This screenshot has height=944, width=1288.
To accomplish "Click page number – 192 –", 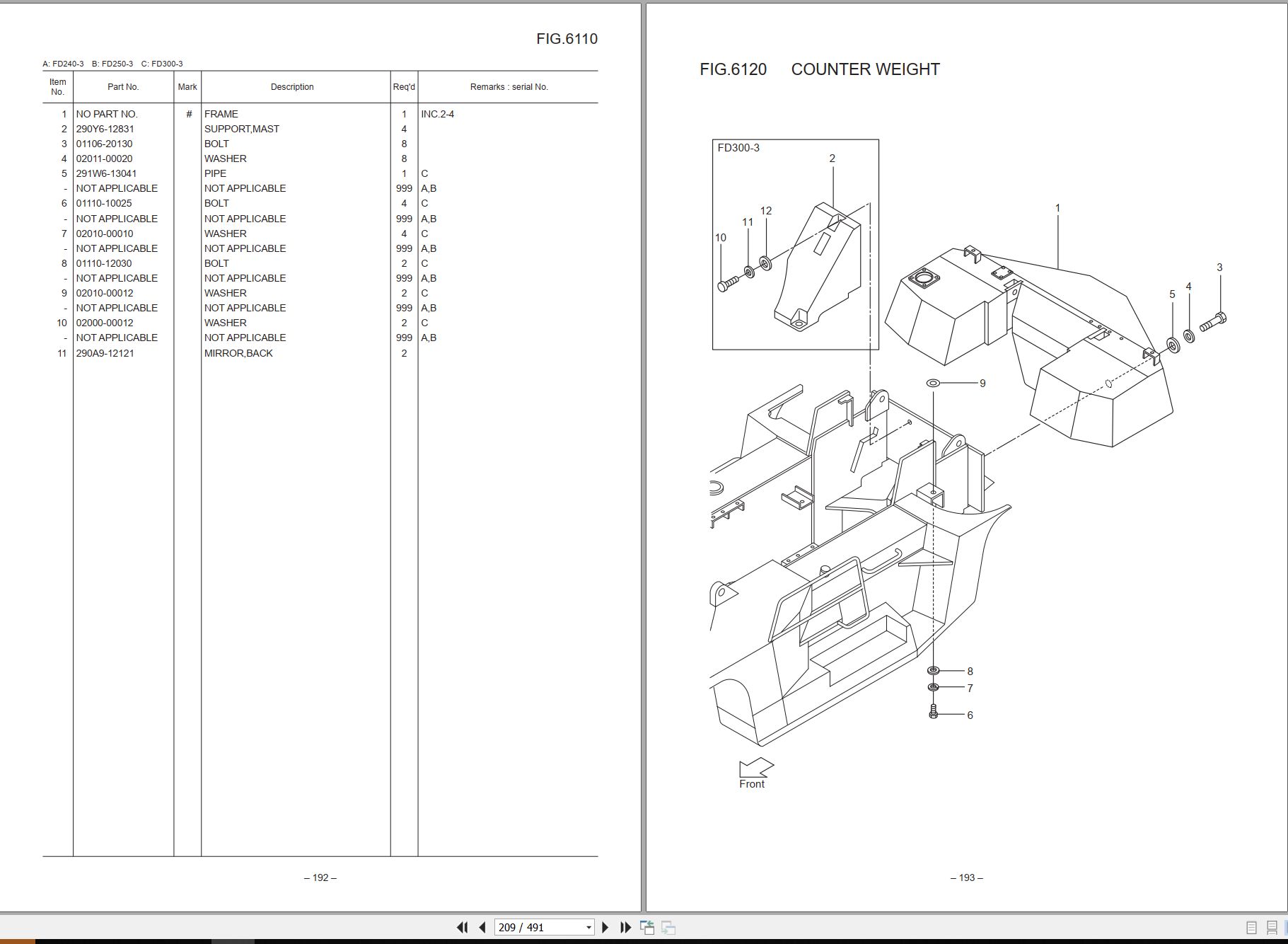I will [x=320, y=877].
